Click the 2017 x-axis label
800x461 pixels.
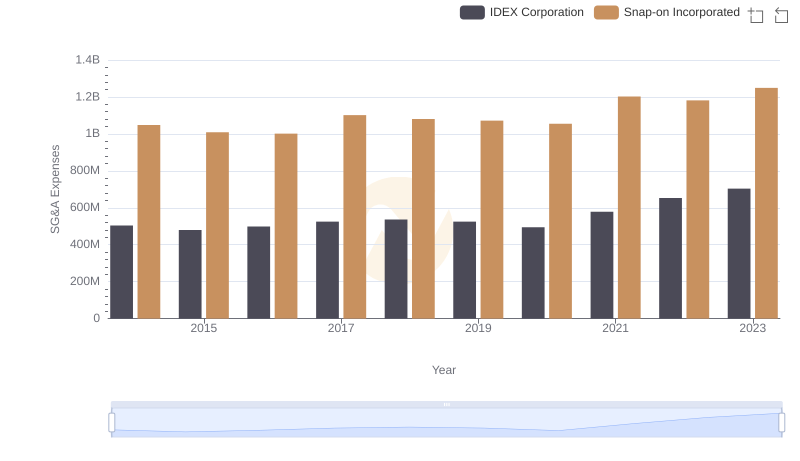pos(341,328)
